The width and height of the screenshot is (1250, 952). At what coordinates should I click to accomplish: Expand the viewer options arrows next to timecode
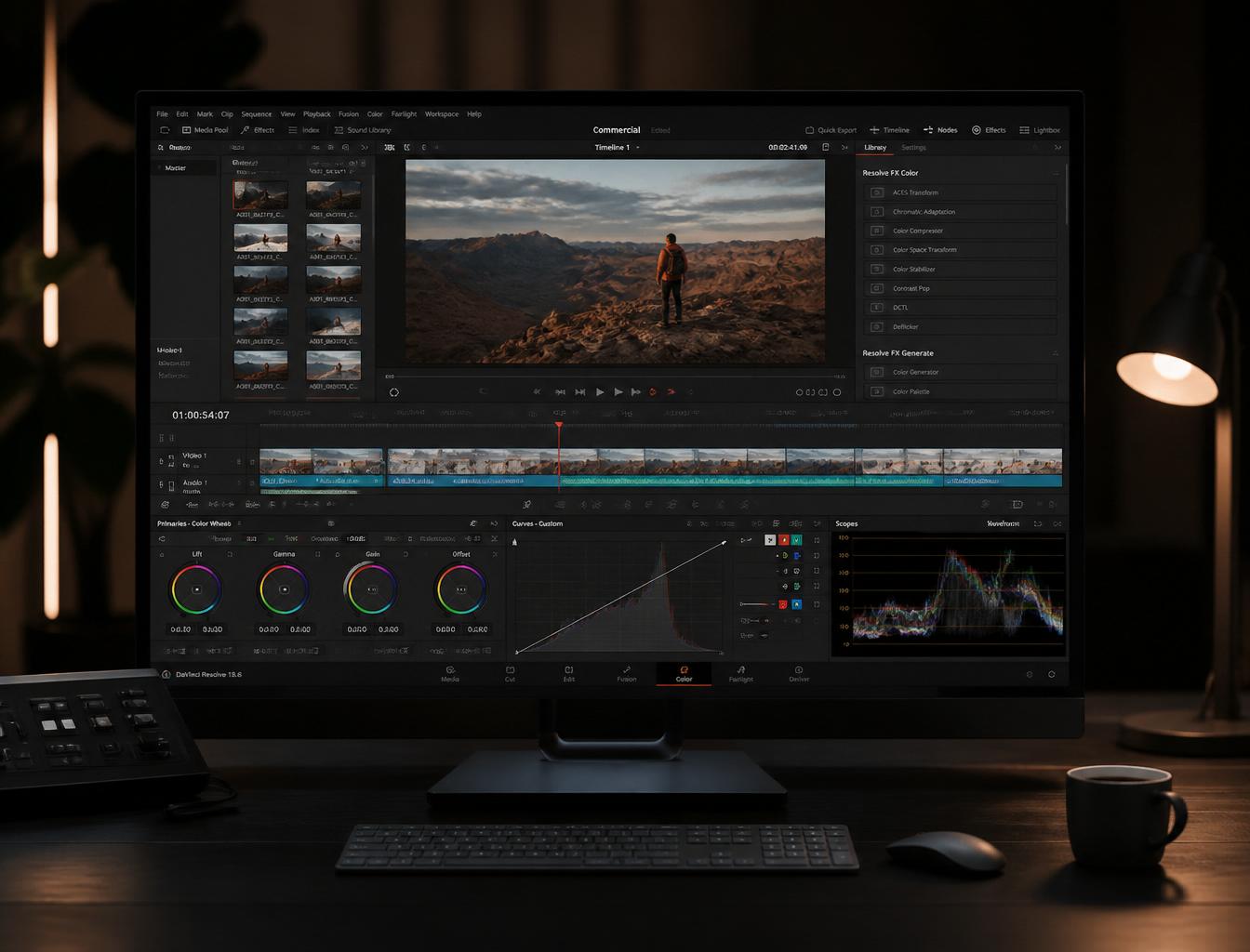click(x=844, y=148)
